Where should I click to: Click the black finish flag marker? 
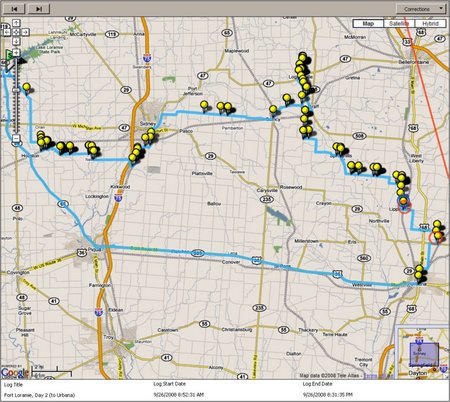21,61
